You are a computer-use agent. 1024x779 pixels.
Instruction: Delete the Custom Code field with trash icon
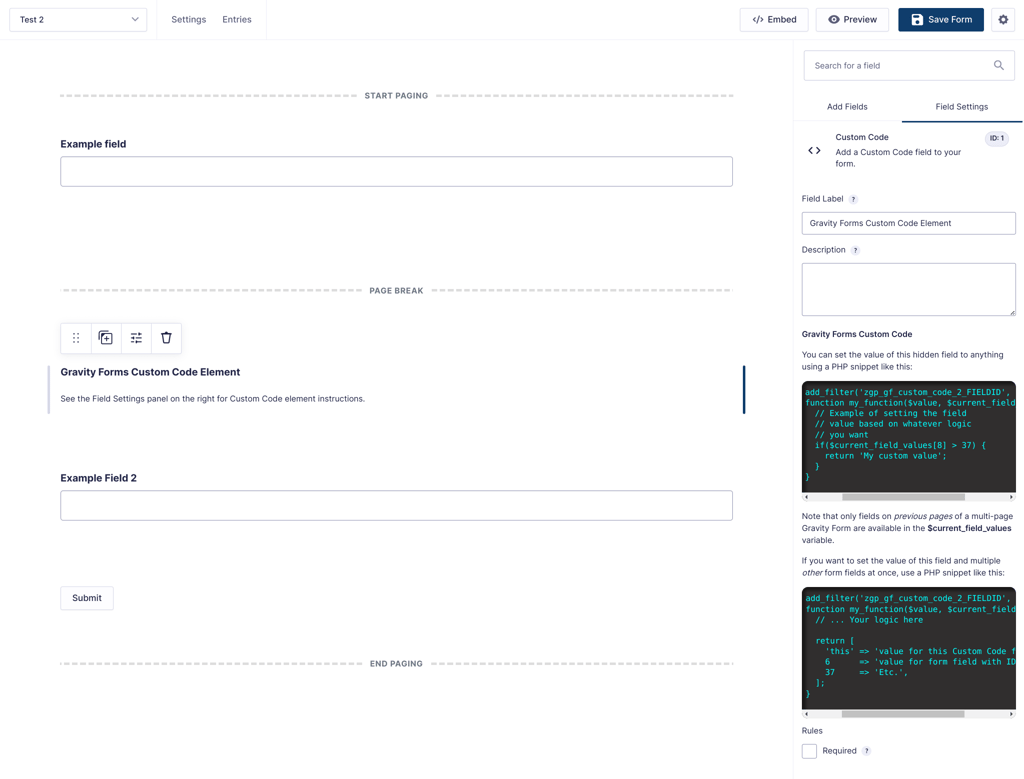pyautogui.click(x=166, y=338)
